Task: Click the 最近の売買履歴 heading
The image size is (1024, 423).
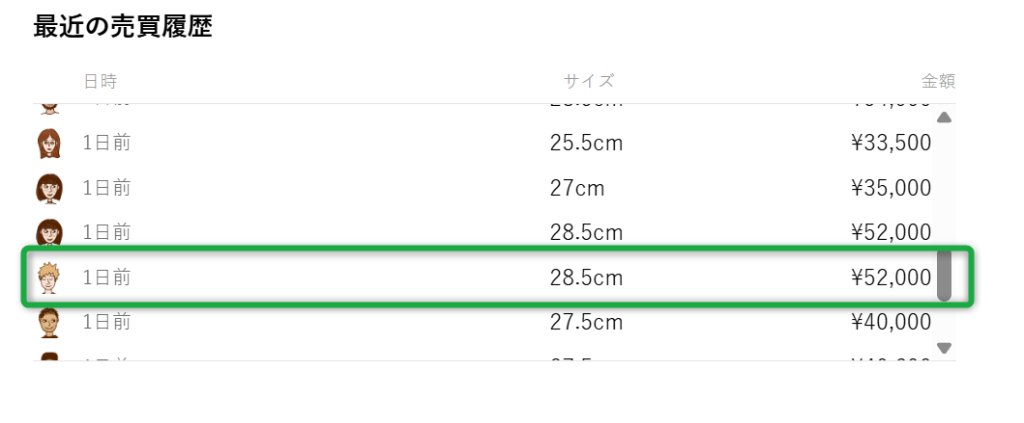Action: 123,27
